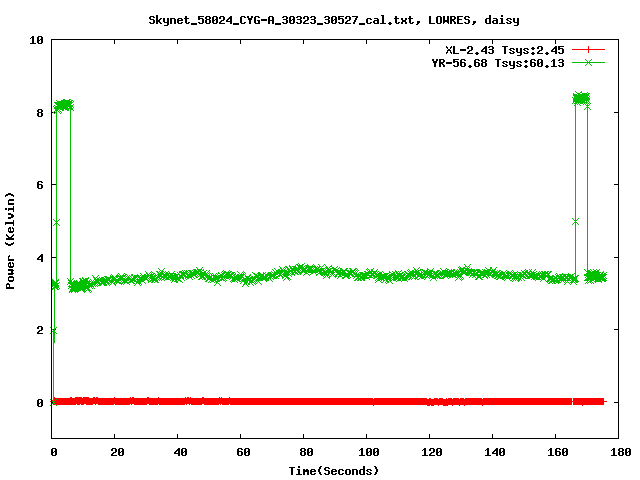Click x-axis tick label 20
This screenshot has height=480, width=640.
coord(117,452)
